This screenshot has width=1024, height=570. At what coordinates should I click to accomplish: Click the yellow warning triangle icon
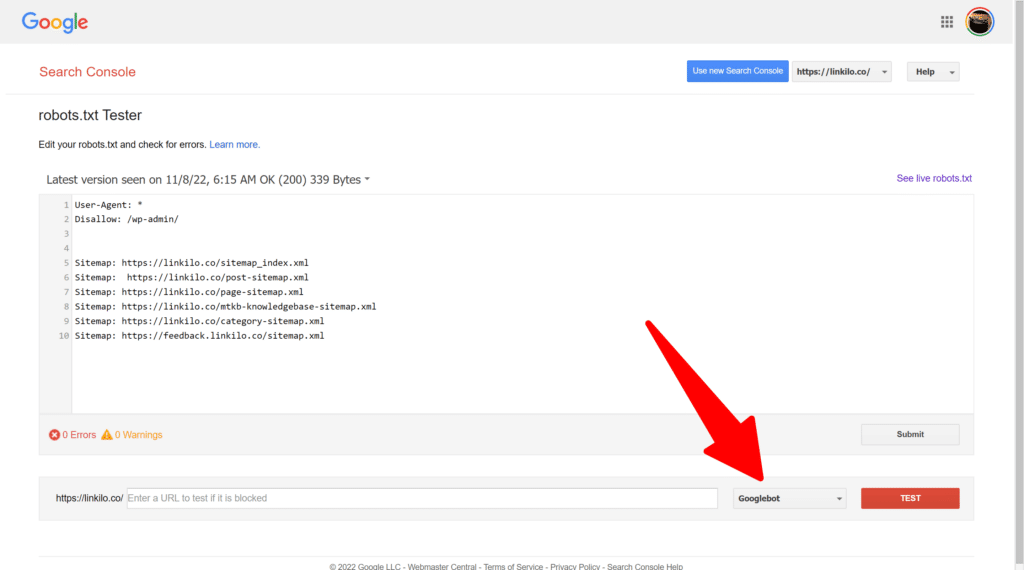click(x=106, y=435)
